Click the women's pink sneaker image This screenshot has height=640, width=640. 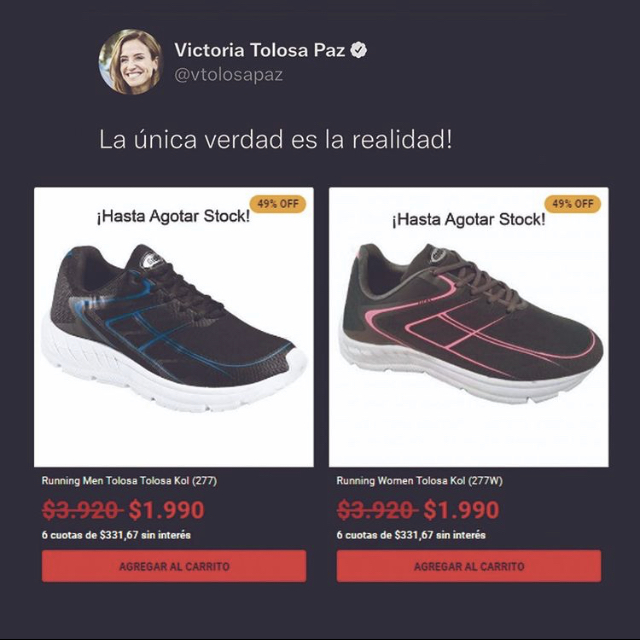point(469,321)
